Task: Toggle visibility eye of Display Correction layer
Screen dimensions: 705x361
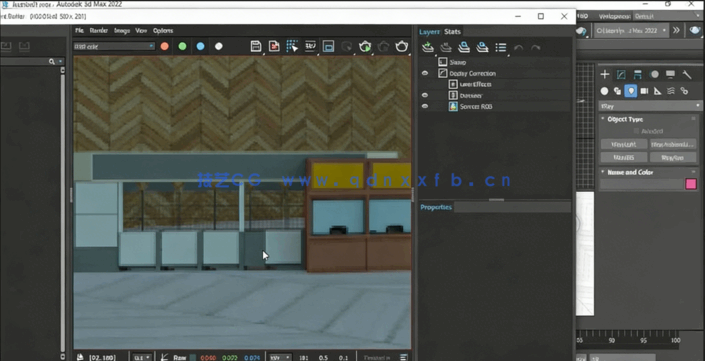Action: coord(425,73)
